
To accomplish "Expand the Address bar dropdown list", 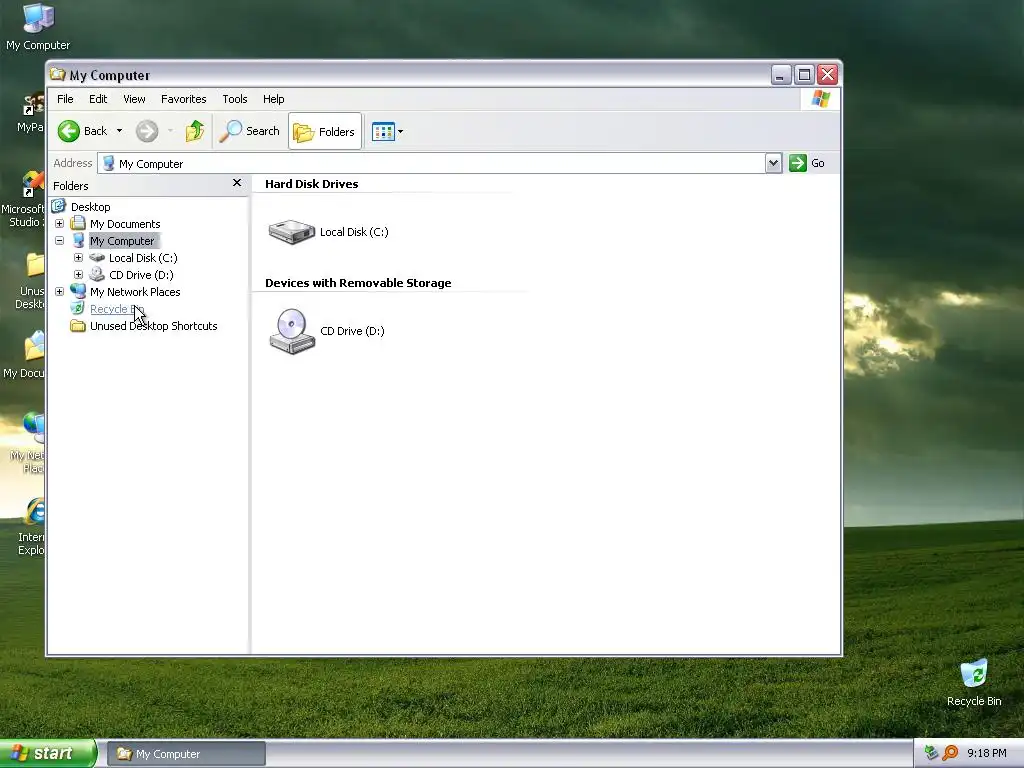I will coord(773,163).
